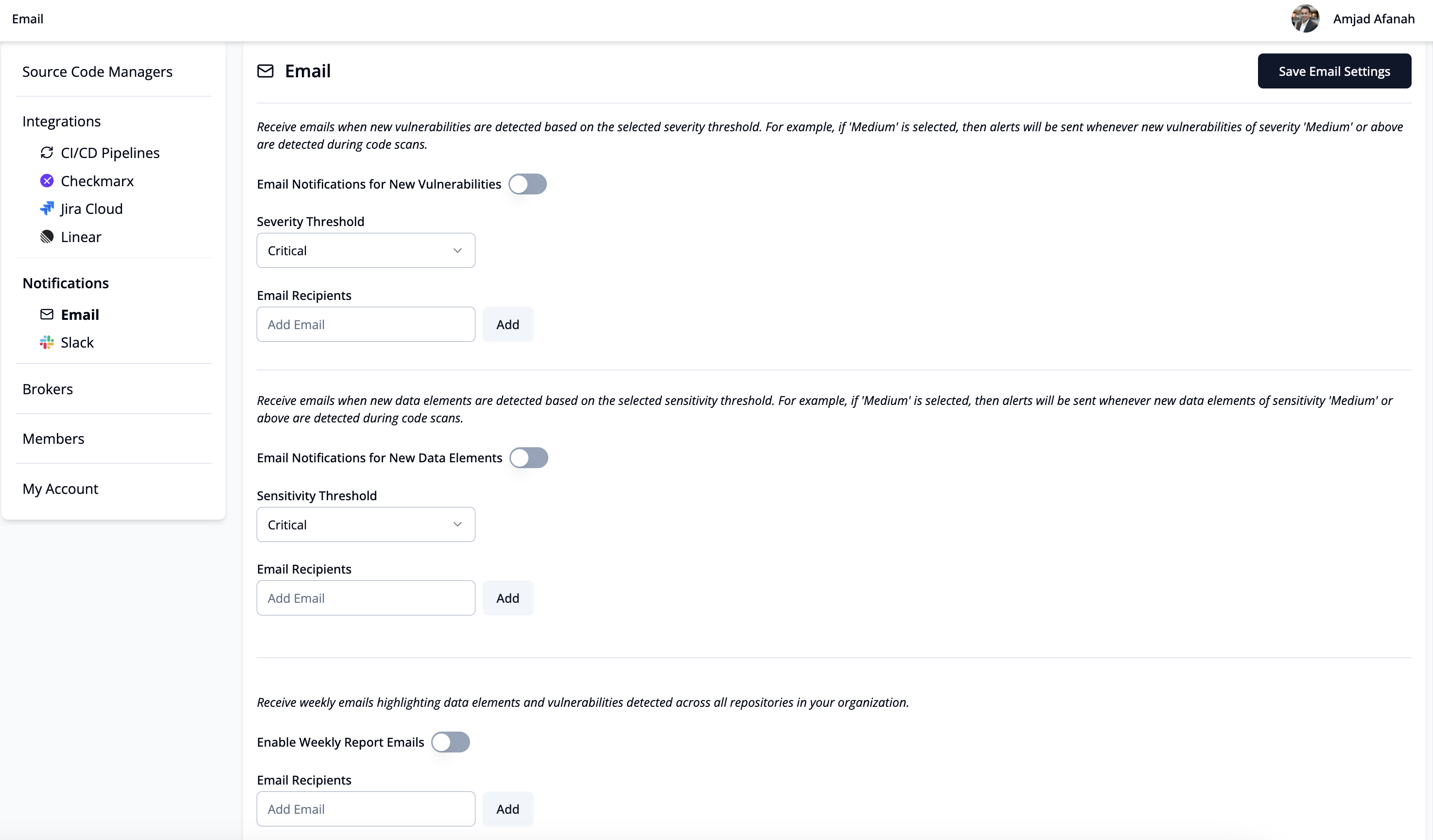The height and width of the screenshot is (840, 1433).
Task: Click the CI/CD Pipelines sync icon
Action: 47,153
